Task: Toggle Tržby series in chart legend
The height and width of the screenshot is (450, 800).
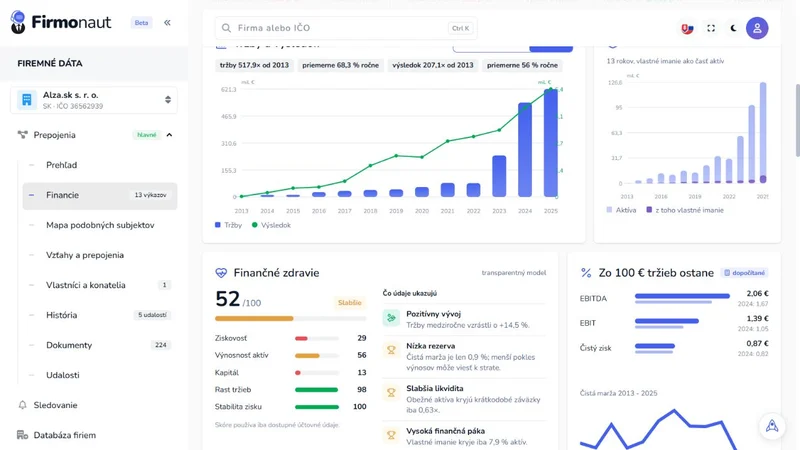Action: point(228,225)
